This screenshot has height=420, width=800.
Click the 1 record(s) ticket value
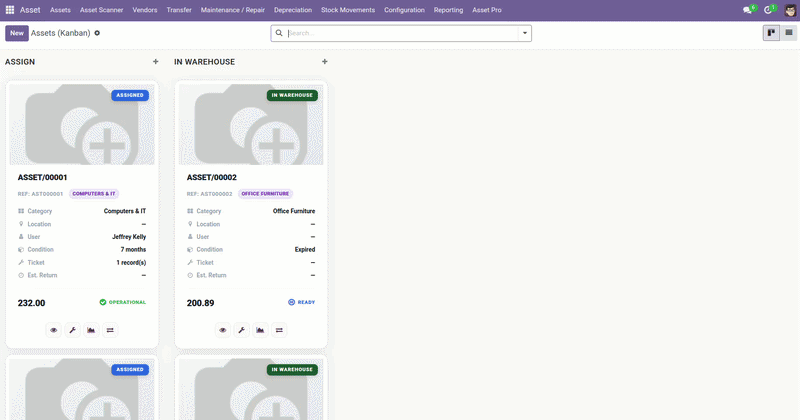[x=131, y=262]
